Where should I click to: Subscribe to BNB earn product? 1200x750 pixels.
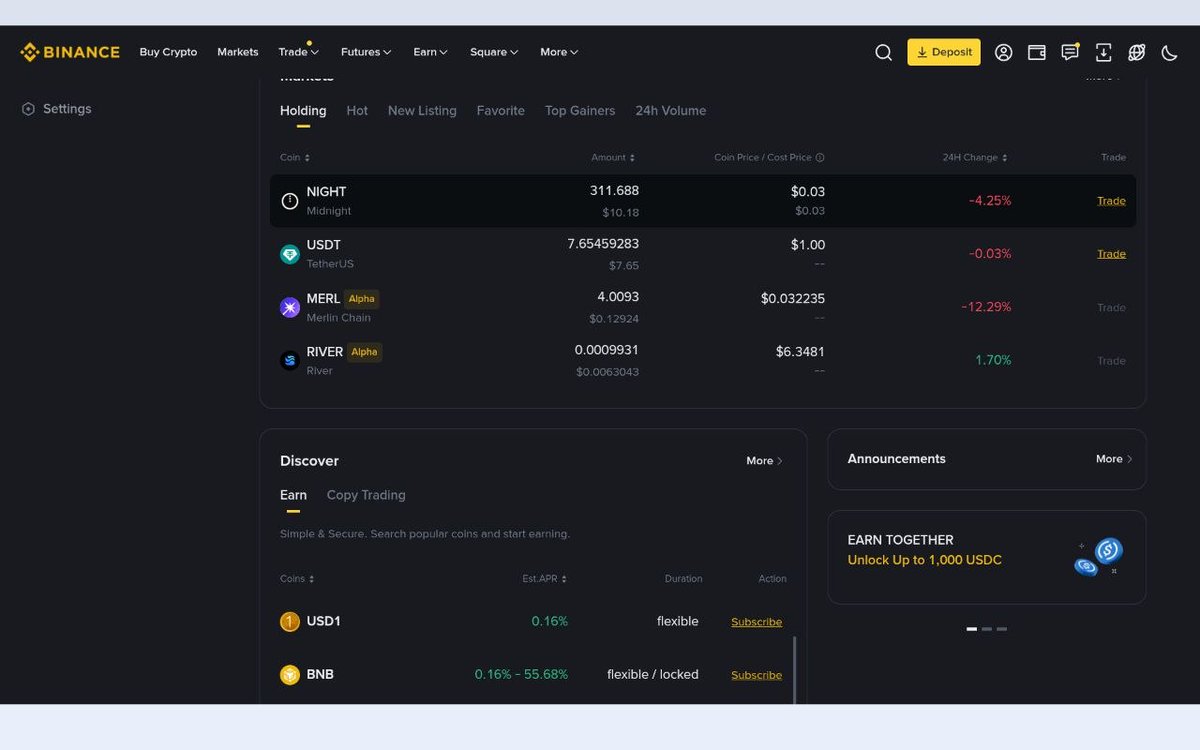756,675
